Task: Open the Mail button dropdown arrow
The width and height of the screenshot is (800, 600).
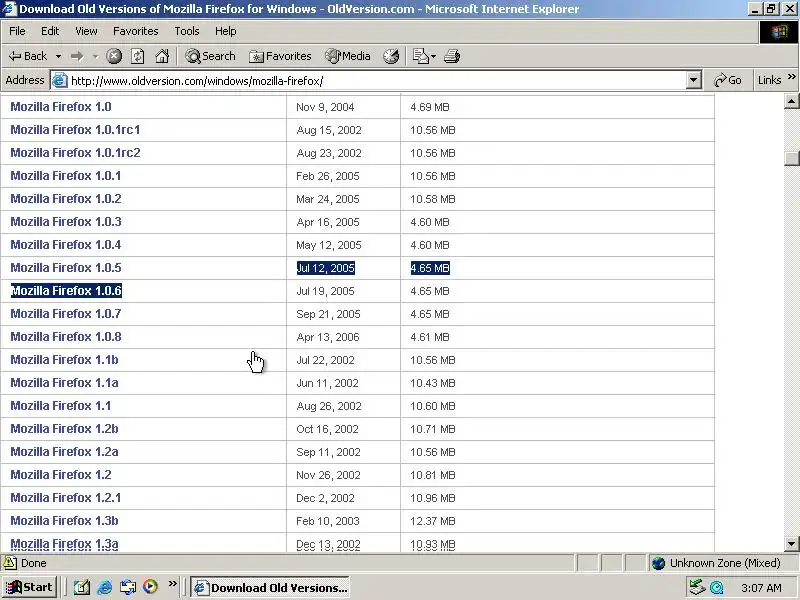Action: (x=433, y=56)
